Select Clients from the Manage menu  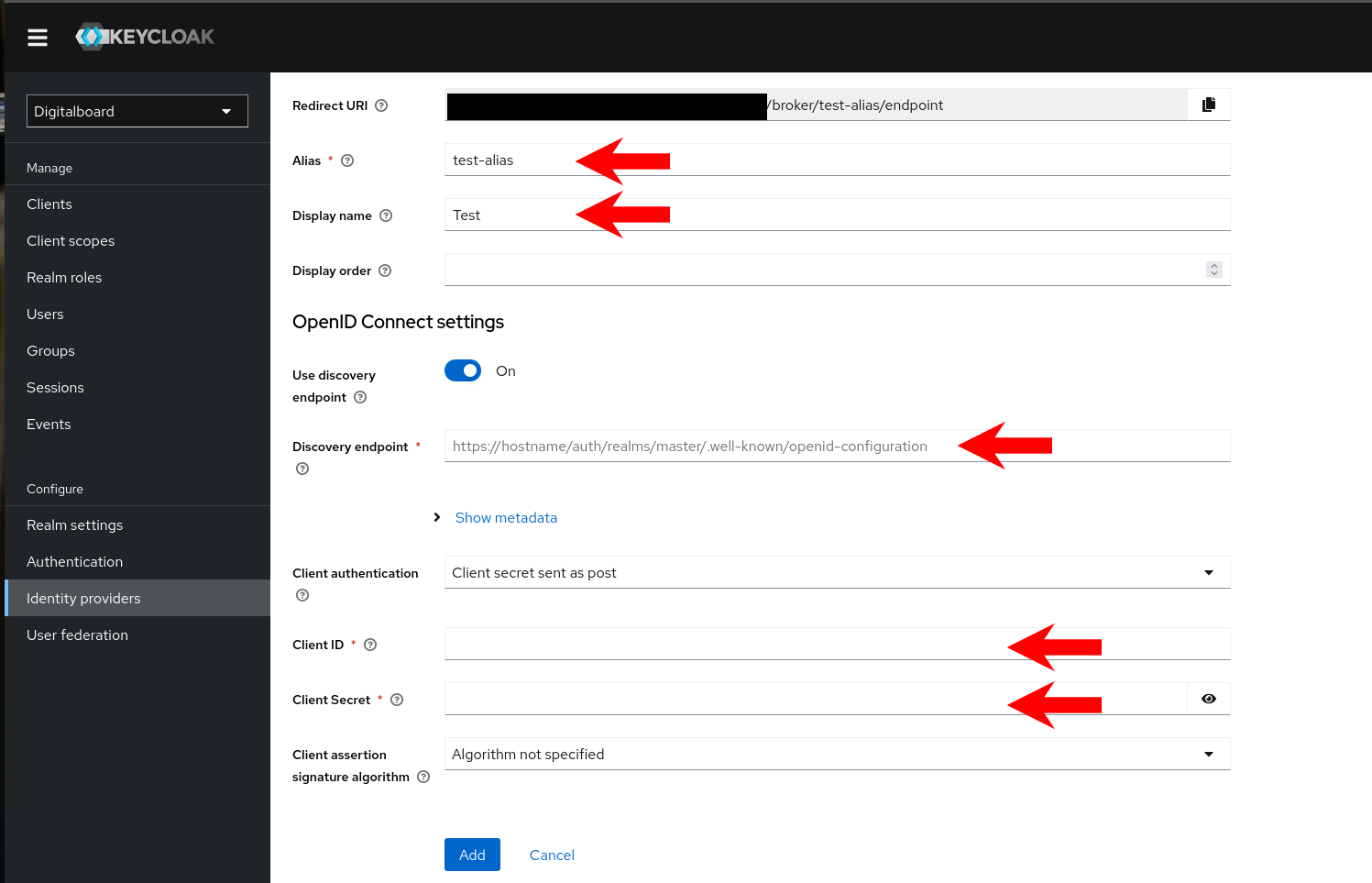[49, 204]
